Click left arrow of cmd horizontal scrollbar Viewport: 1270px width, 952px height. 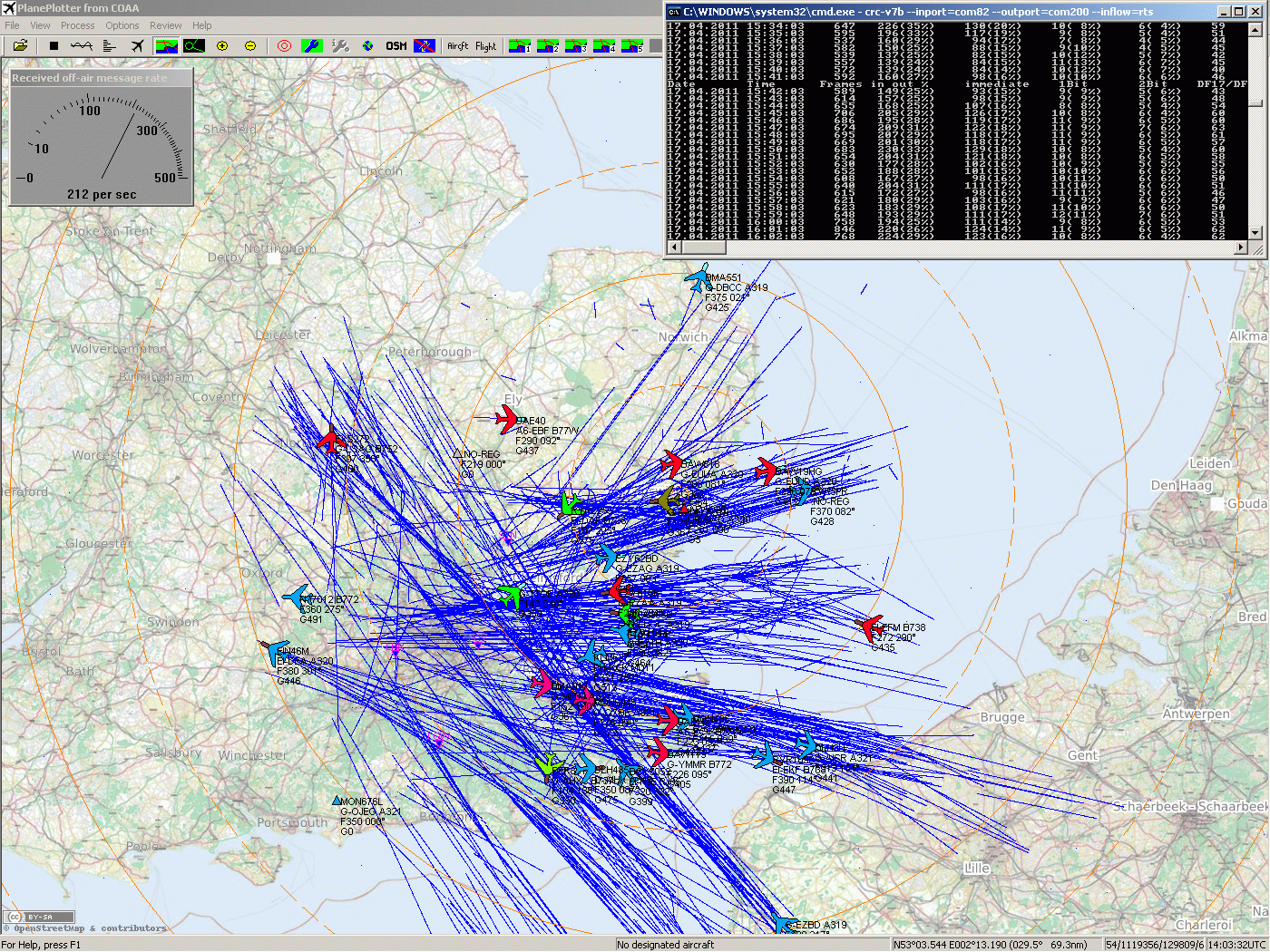(x=674, y=247)
